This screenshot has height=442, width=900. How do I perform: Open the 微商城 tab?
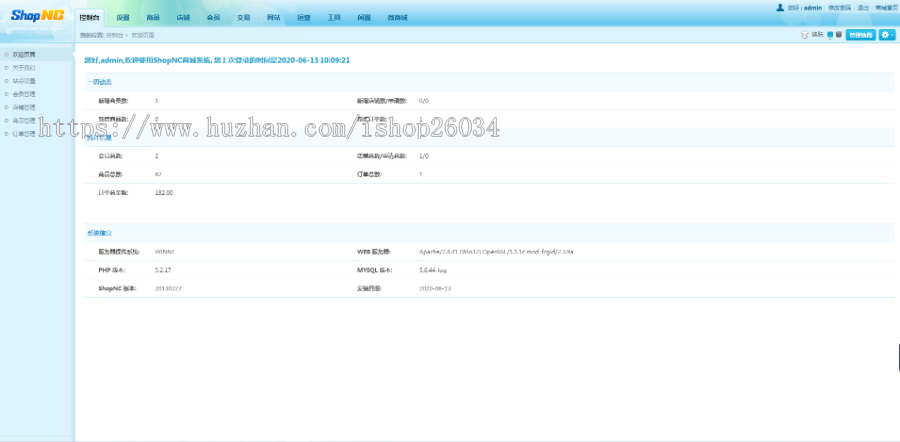coord(397,18)
